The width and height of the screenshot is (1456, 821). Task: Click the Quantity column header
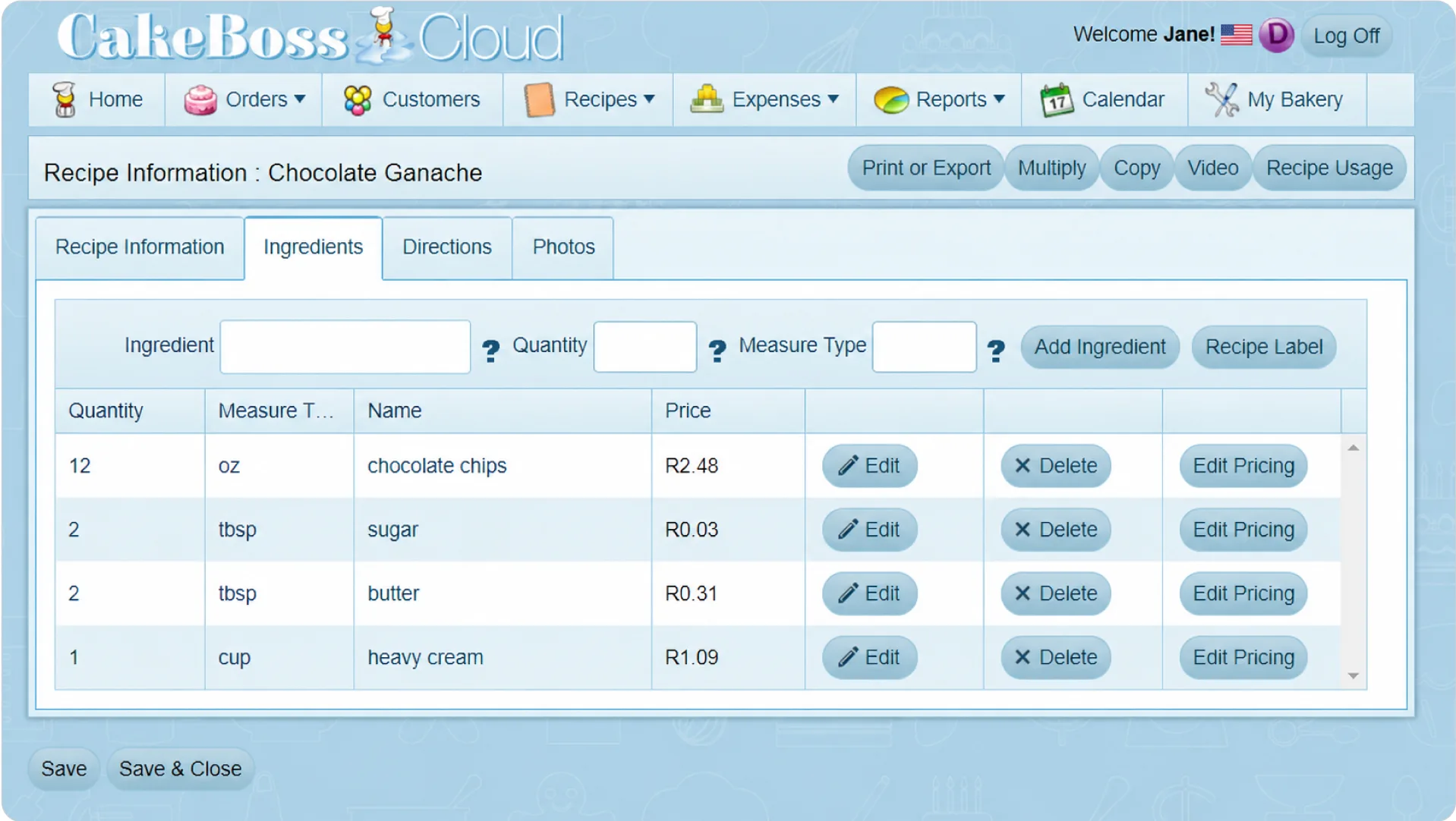coord(130,411)
